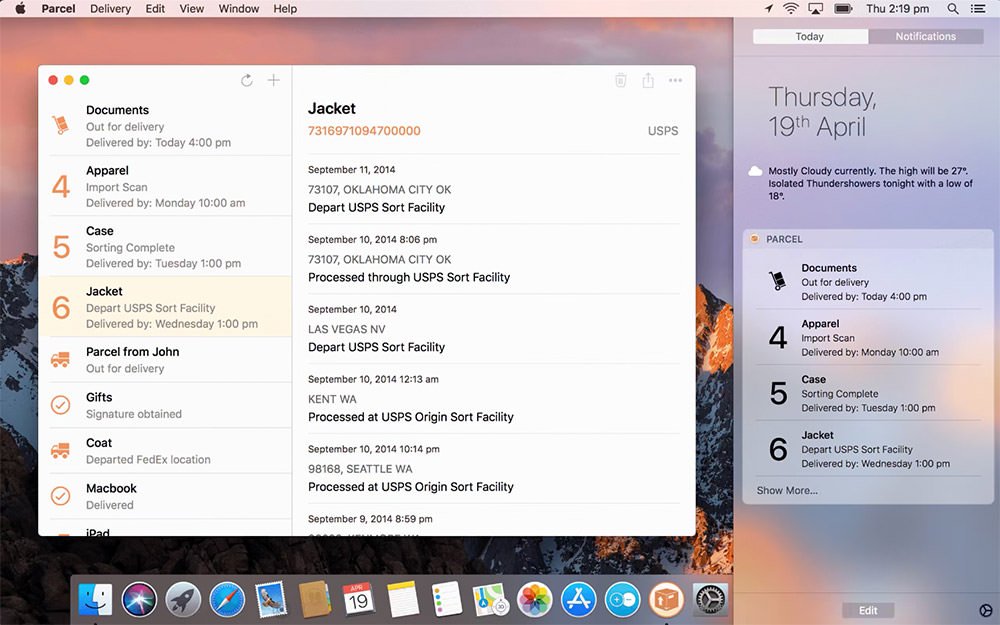Viewport: 1000px width, 625px height.
Task: Select the Macbook delivery row
Action: coord(165,496)
